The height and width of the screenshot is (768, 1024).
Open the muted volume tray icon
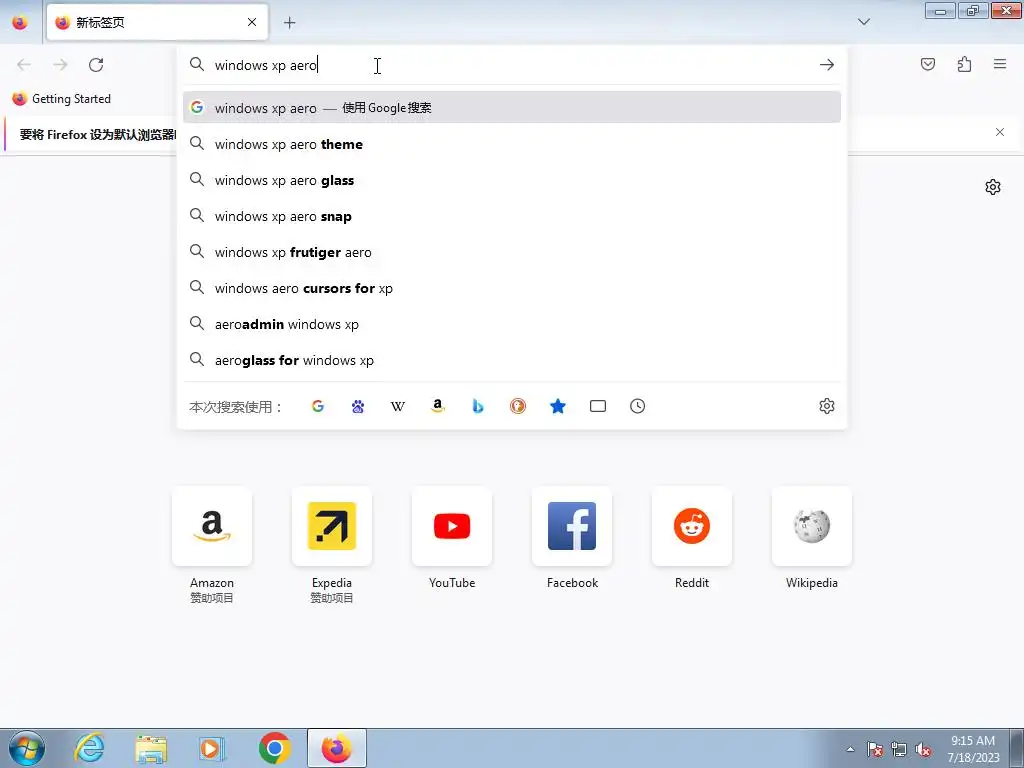[923, 749]
